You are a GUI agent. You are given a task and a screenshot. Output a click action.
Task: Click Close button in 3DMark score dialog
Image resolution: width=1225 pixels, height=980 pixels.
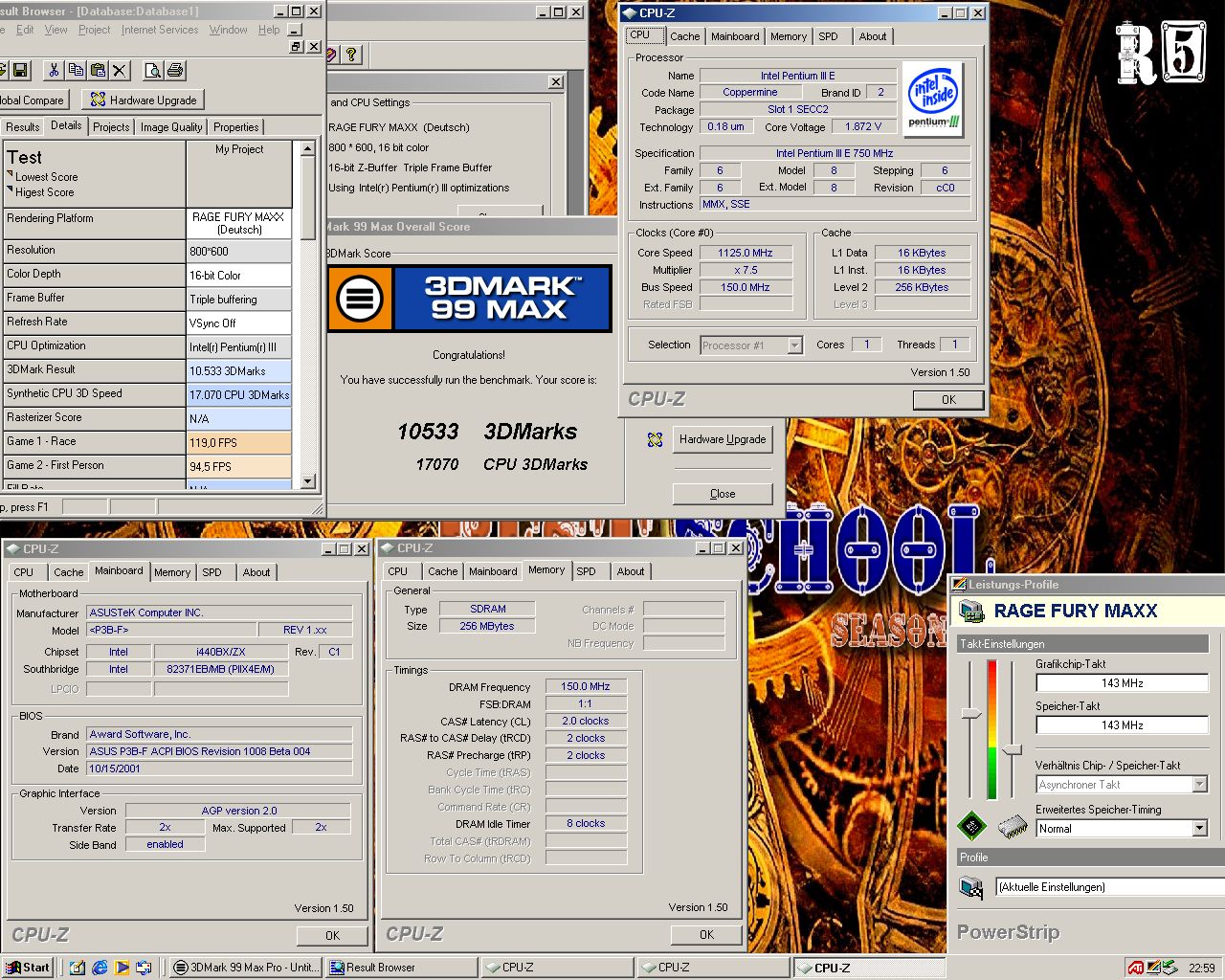tap(723, 494)
